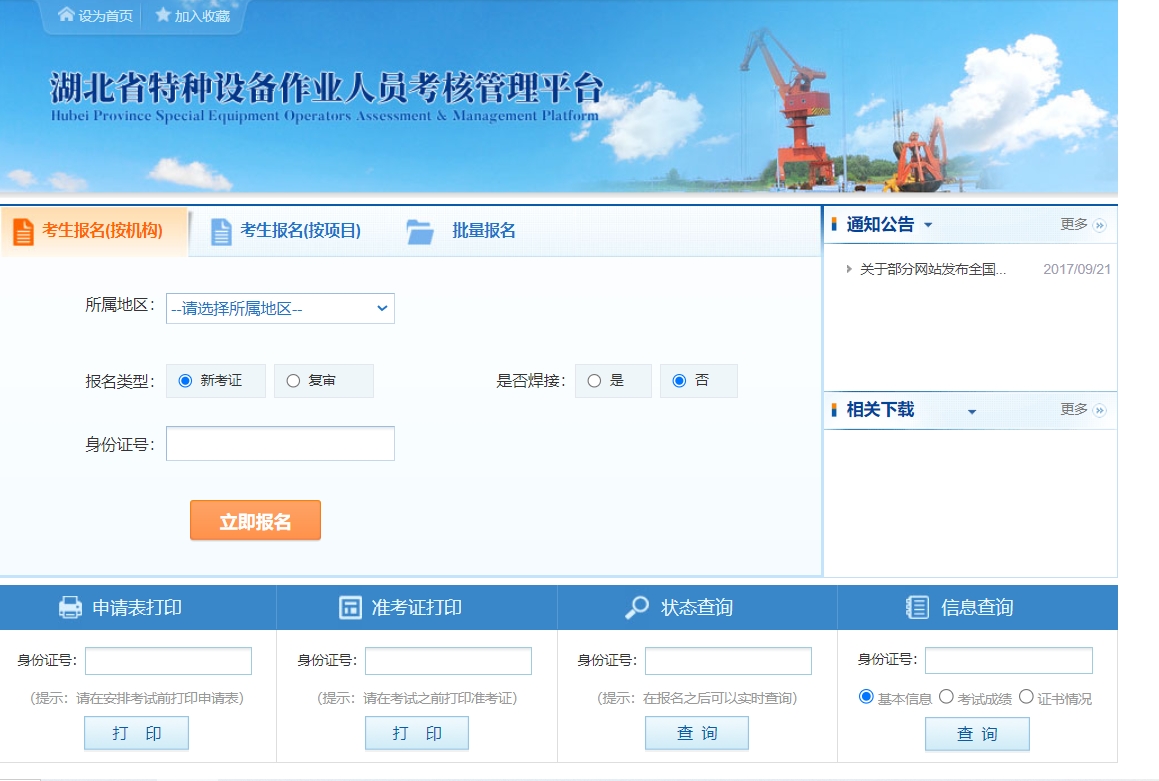Select 基本信息 radio in 信息查询
This screenshot has height=781, width=1159.
(x=866, y=697)
